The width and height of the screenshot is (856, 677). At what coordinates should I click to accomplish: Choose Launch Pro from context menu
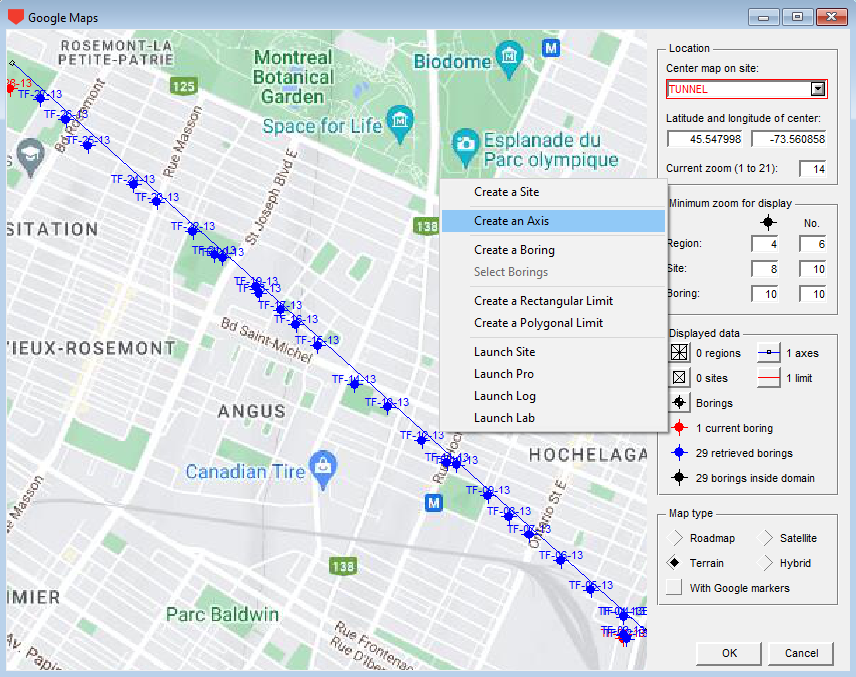[554, 373]
